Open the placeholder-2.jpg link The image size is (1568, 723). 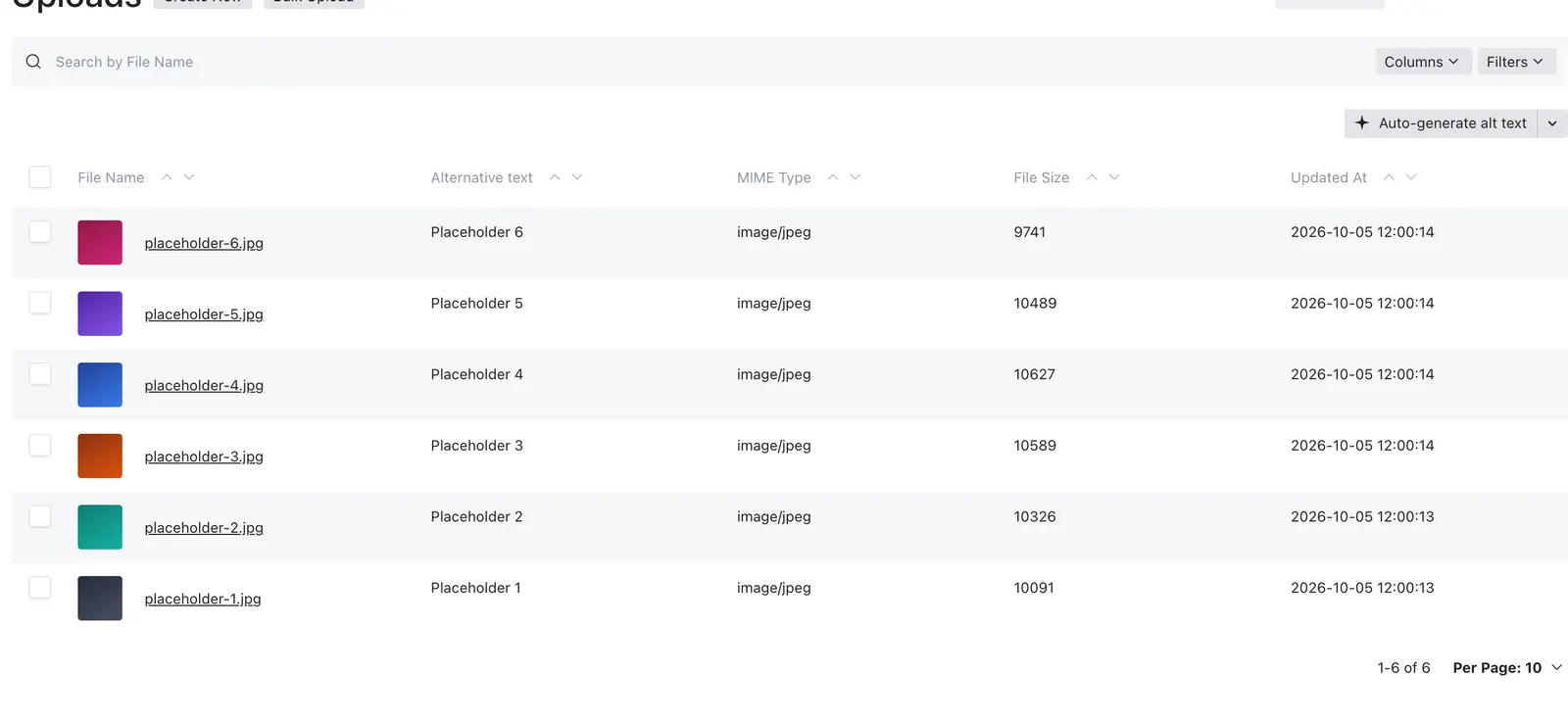coord(204,528)
